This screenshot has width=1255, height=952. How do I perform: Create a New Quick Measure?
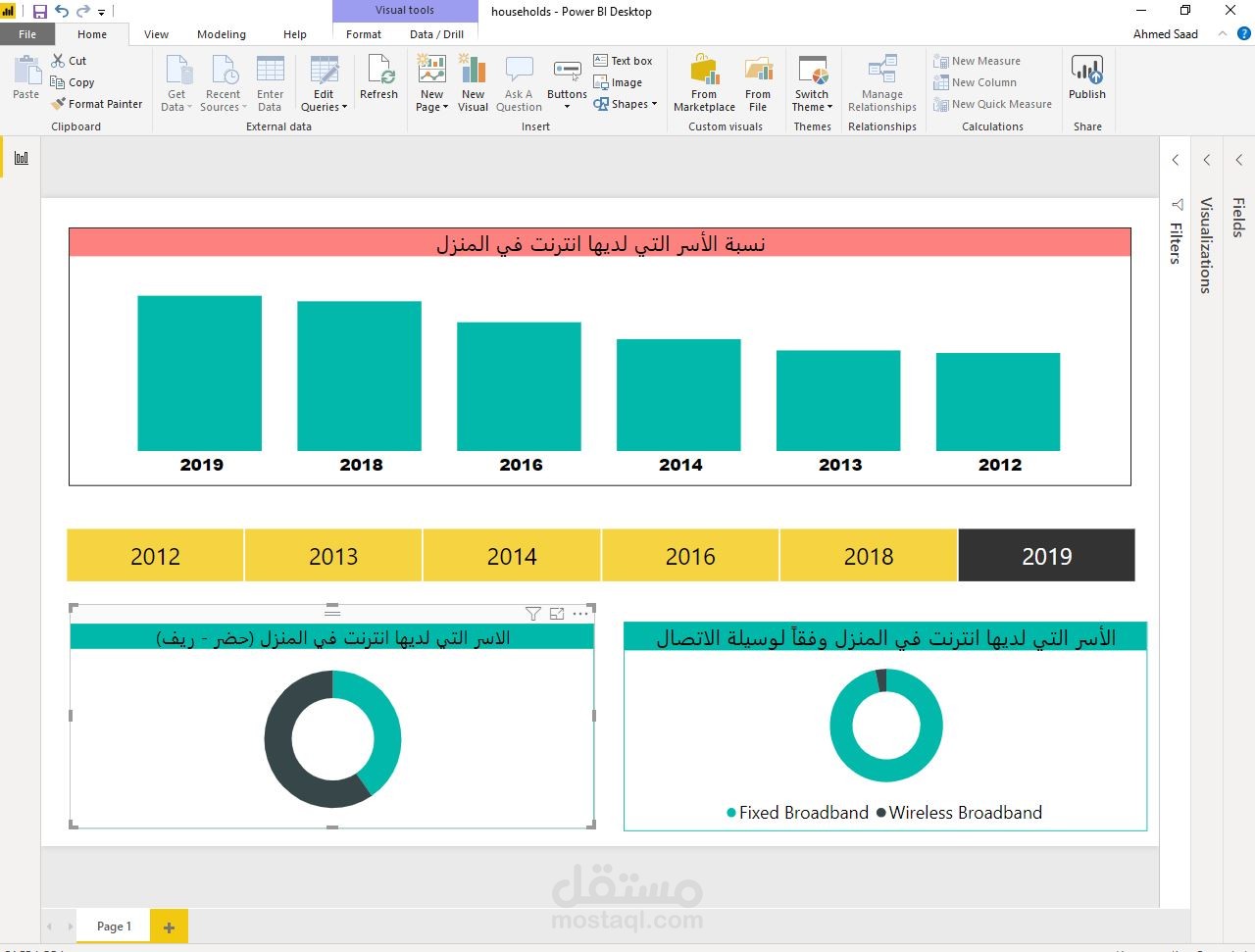(x=992, y=104)
